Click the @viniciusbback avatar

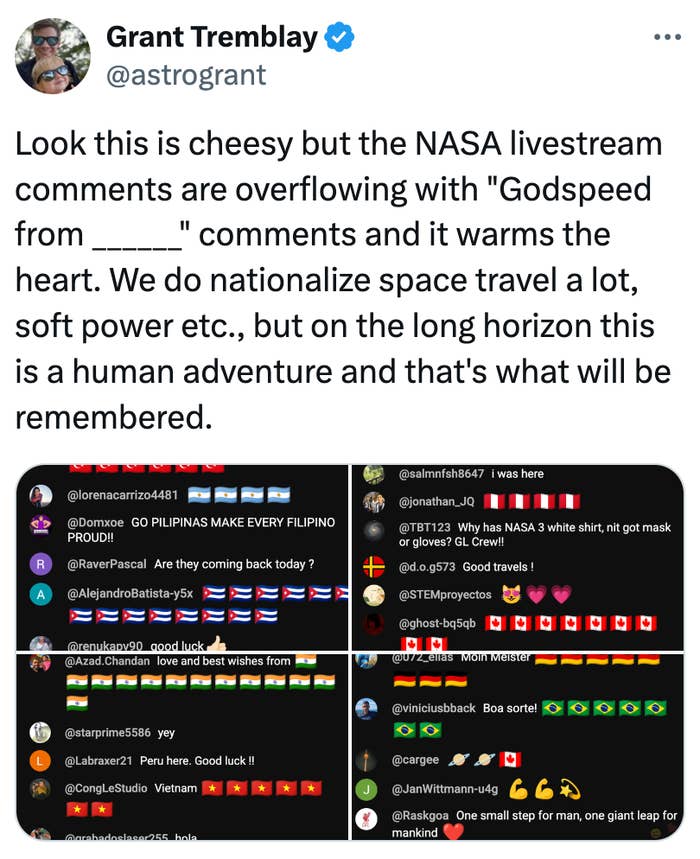(367, 709)
